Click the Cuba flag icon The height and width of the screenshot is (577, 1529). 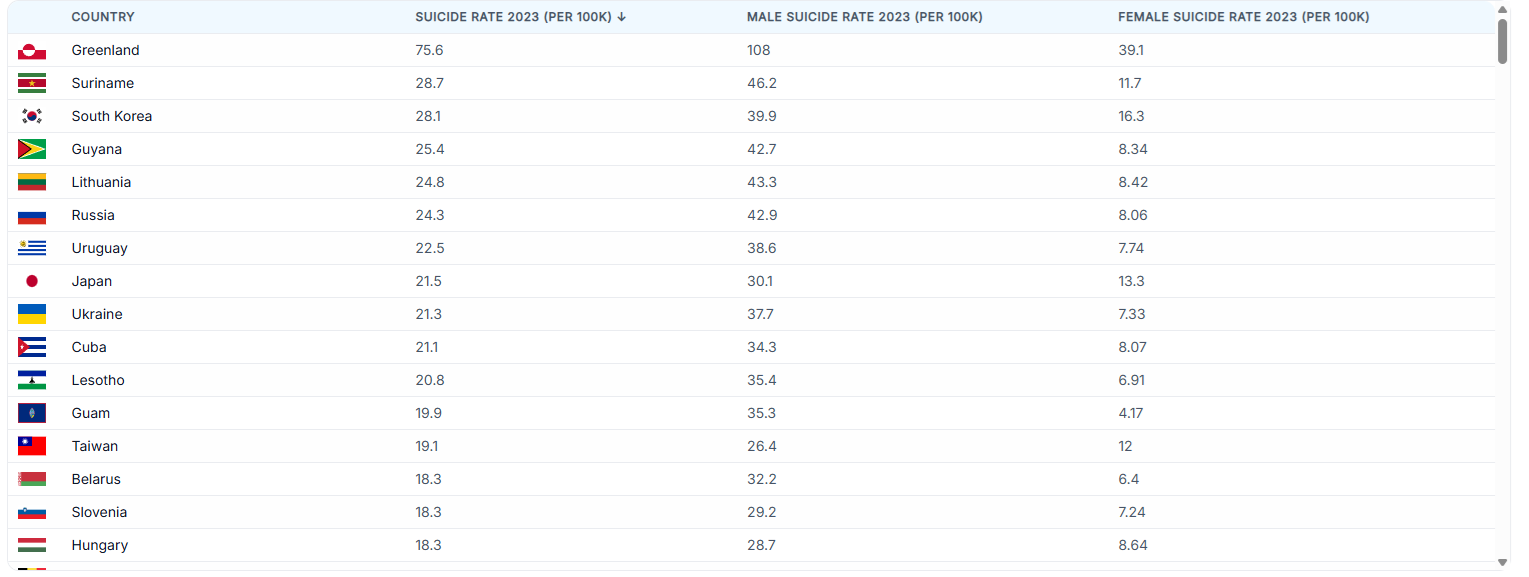tap(32, 348)
